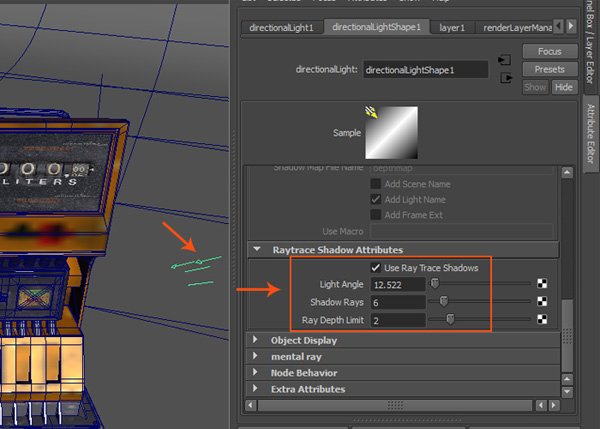Click the horizontal scrollbar thumb
The width and height of the screenshot is (600, 429).
[395, 405]
